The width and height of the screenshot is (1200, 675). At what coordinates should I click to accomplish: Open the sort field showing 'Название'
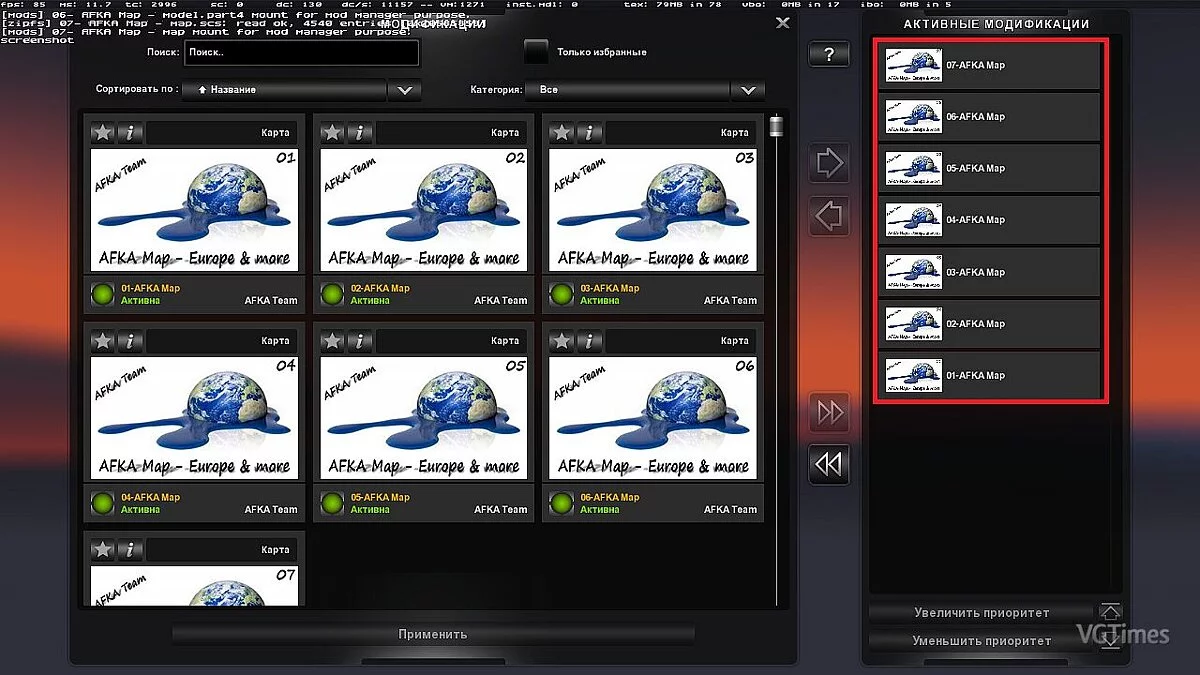[x=285, y=90]
